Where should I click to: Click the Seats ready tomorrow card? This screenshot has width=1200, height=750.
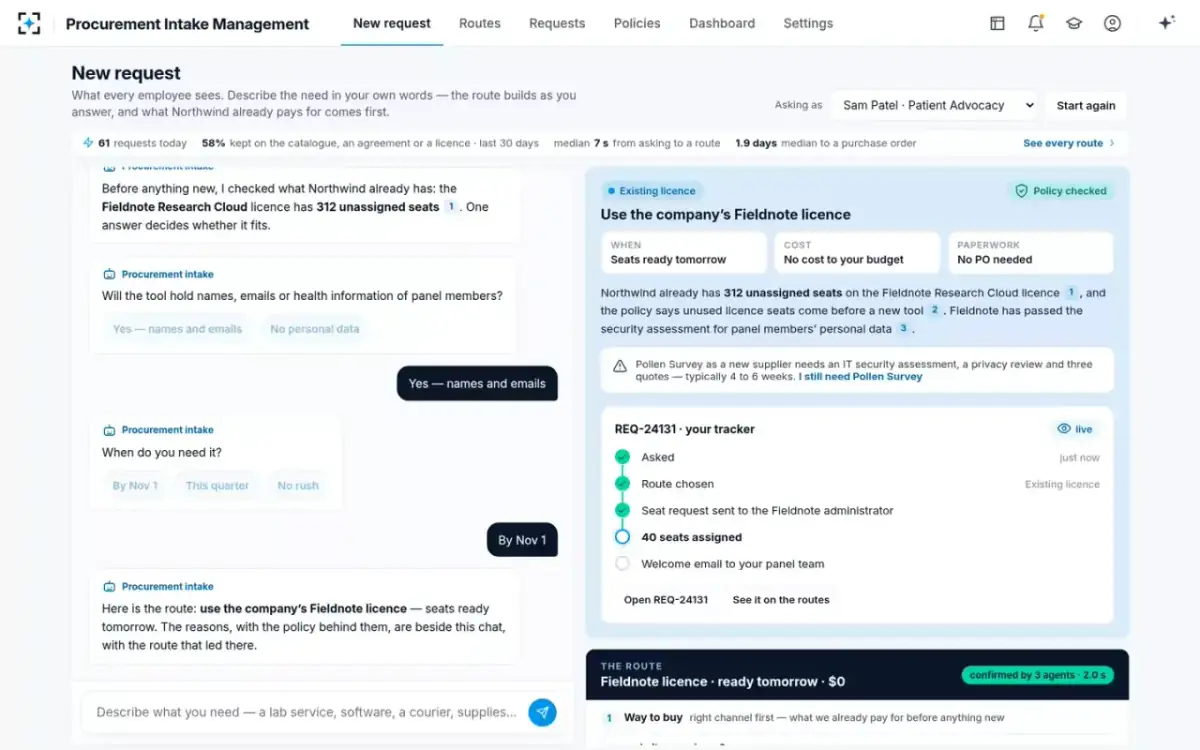684,253
